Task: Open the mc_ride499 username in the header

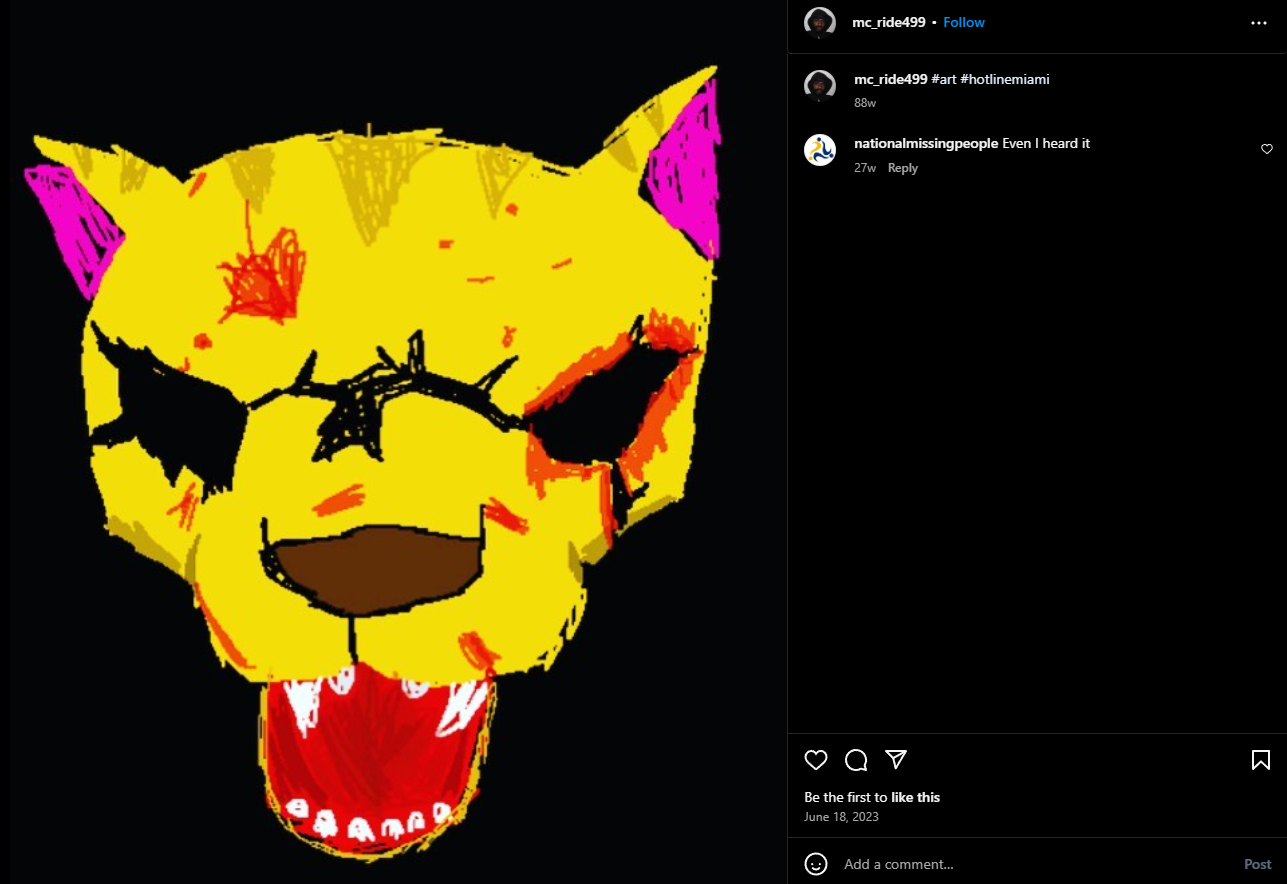Action: click(890, 22)
